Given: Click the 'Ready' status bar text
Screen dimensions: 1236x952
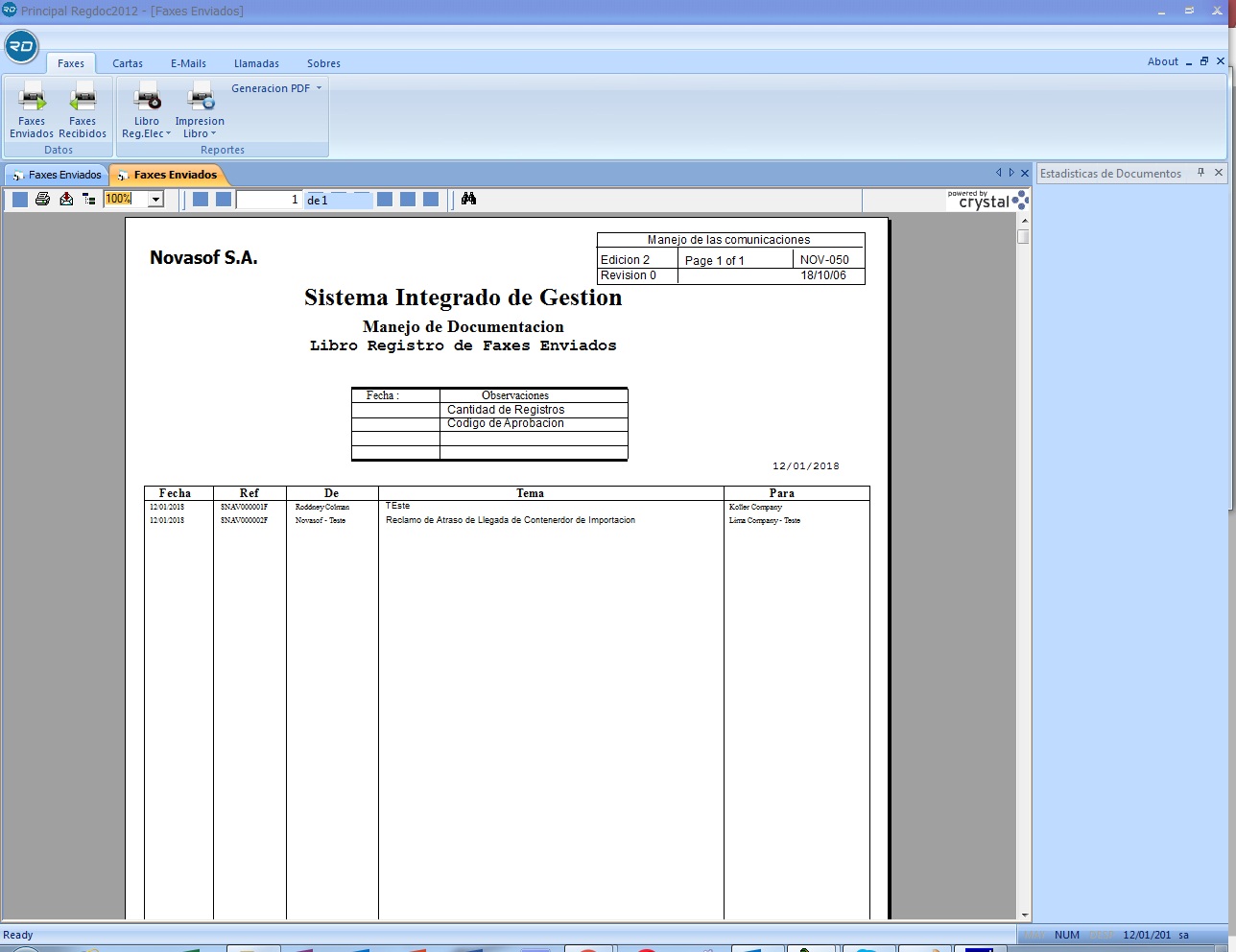Looking at the screenshot, I should click(18, 935).
